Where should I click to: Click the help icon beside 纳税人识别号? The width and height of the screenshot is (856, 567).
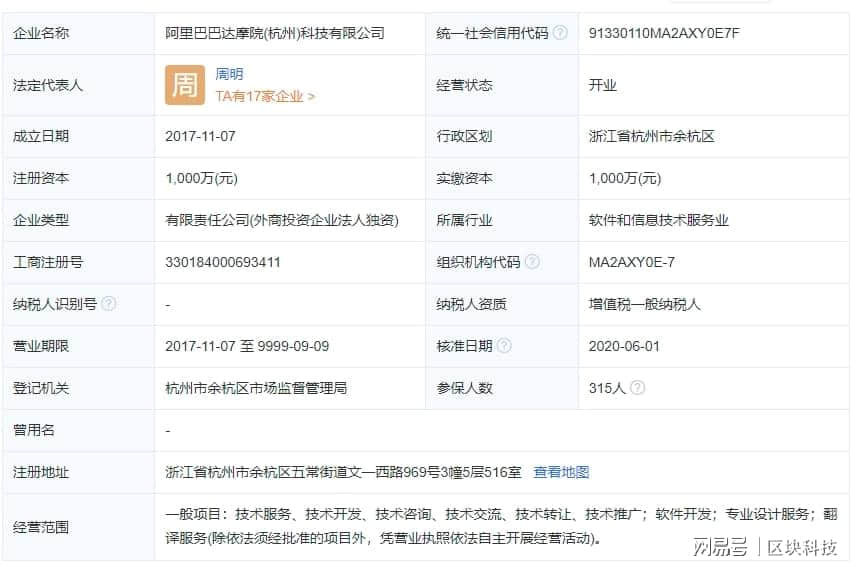pyautogui.click(x=109, y=303)
